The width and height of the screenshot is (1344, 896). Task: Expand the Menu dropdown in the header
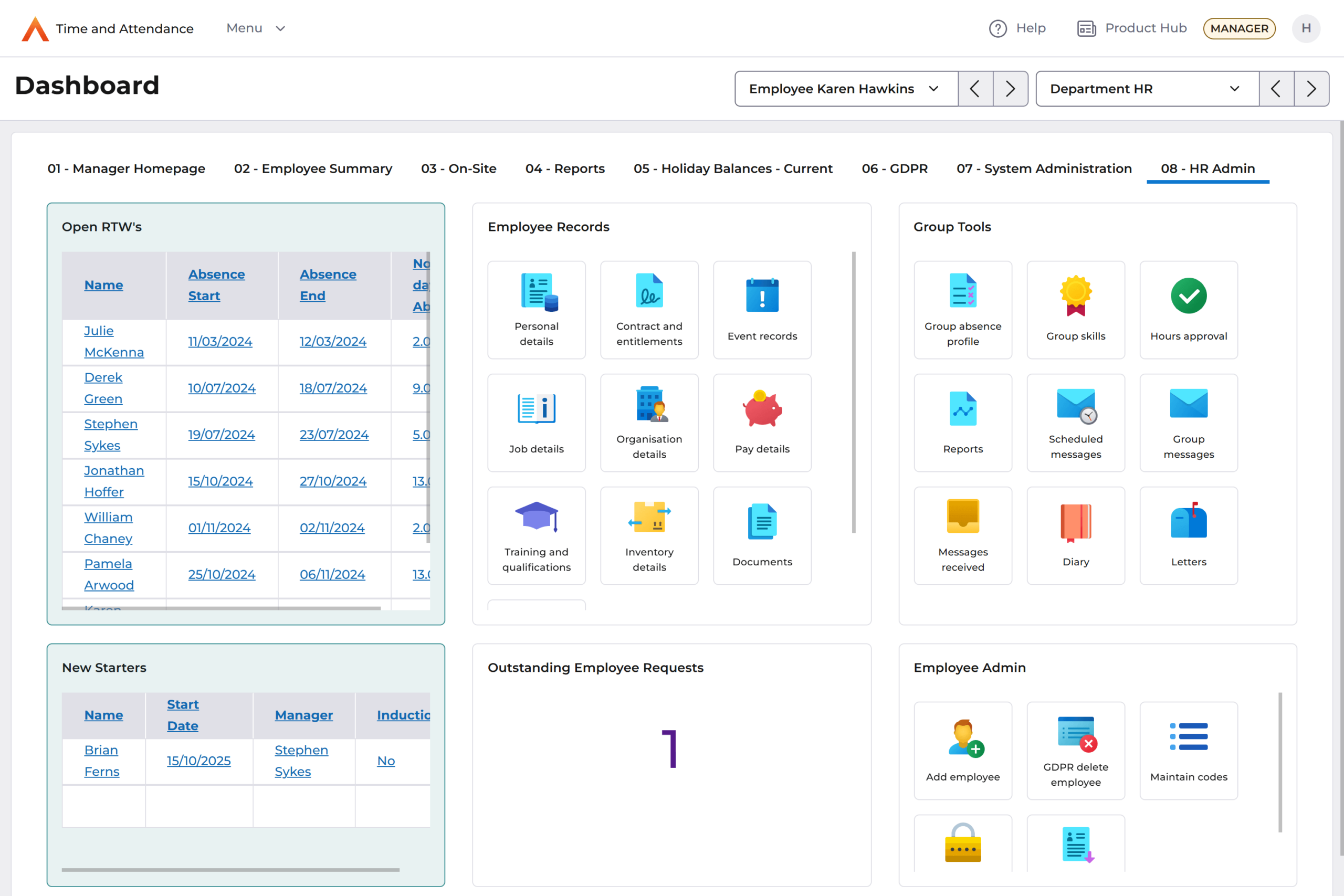point(256,28)
